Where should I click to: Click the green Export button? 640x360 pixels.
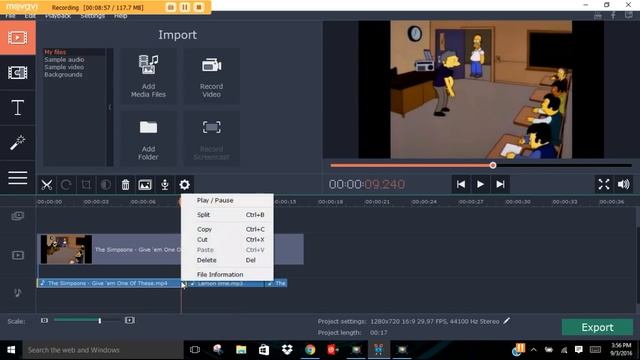point(597,327)
